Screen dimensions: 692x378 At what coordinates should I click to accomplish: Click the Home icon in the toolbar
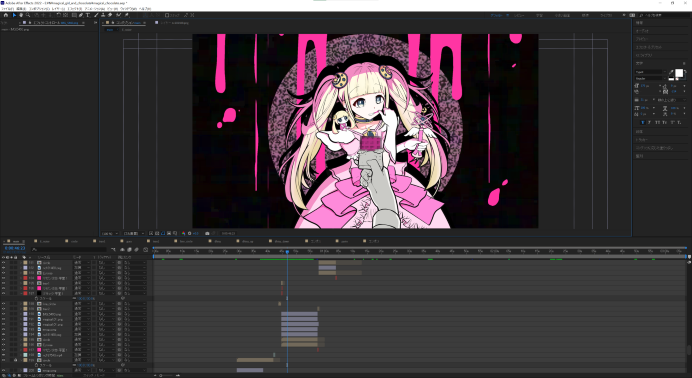[x=6, y=15]
